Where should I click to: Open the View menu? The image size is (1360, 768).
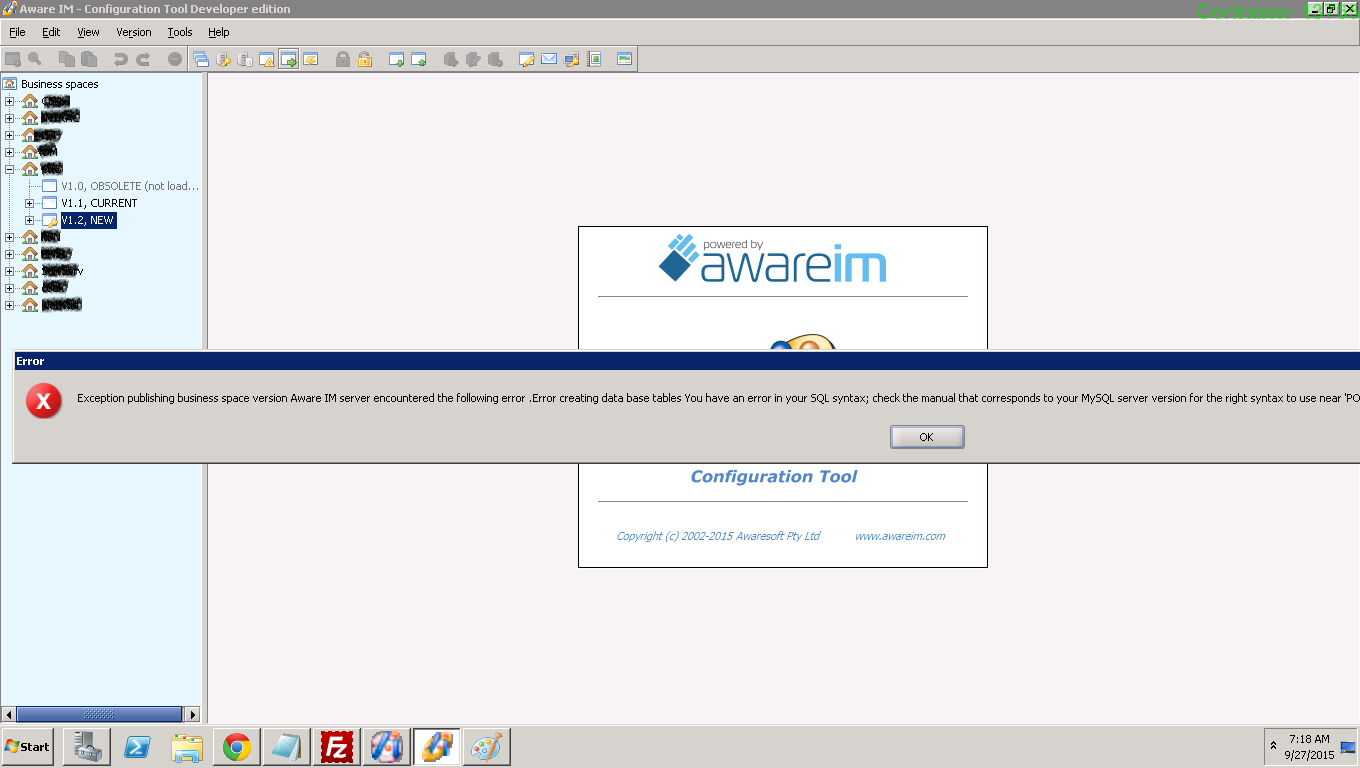pos(88,32)
